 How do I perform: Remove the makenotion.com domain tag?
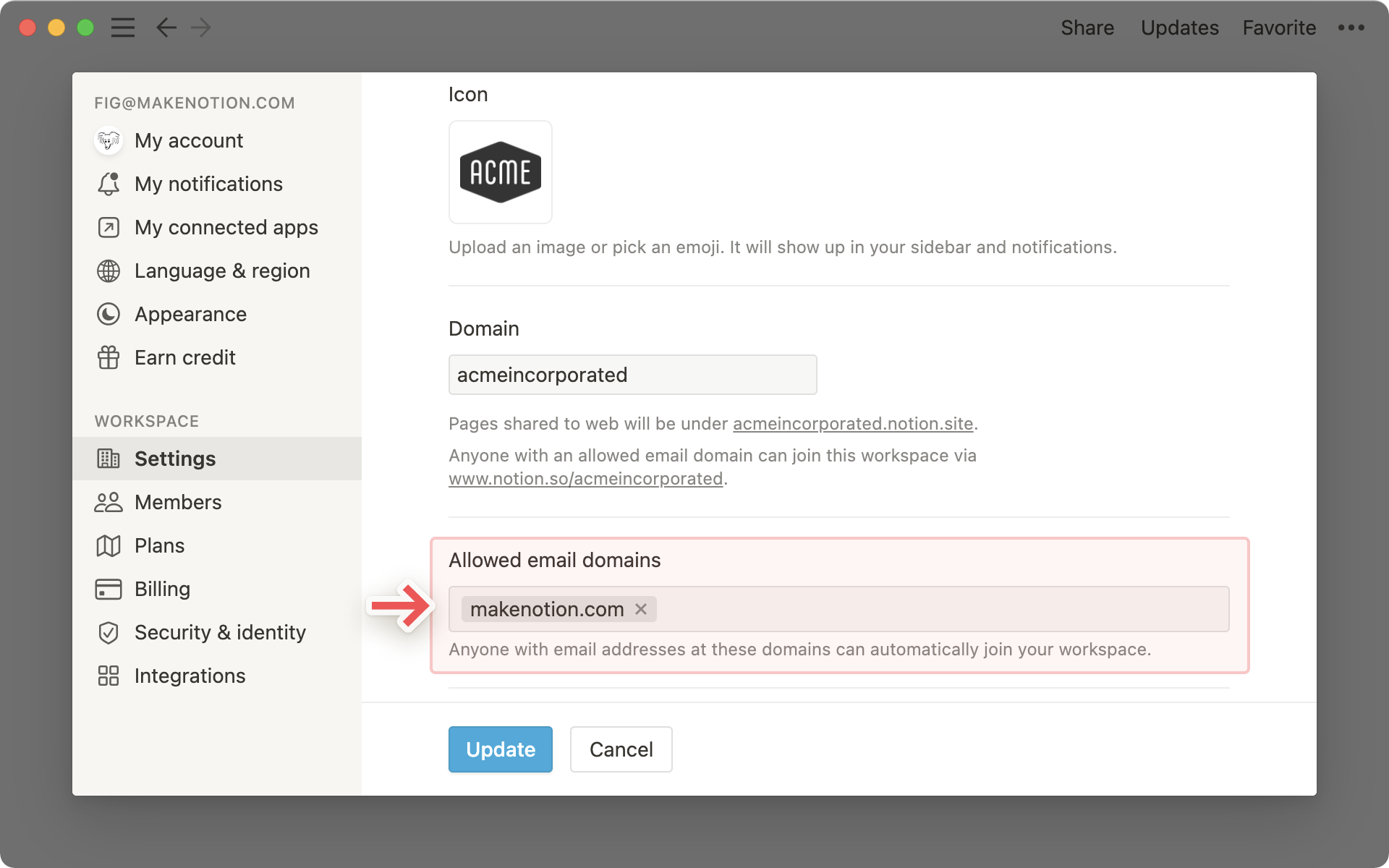(x=641, y=609)
